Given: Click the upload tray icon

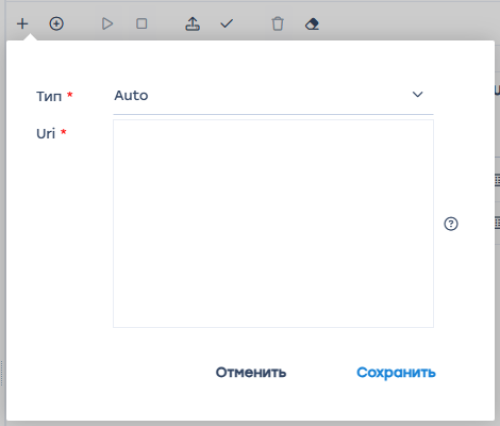Looking at the screenshot, I should click(193, 24).
